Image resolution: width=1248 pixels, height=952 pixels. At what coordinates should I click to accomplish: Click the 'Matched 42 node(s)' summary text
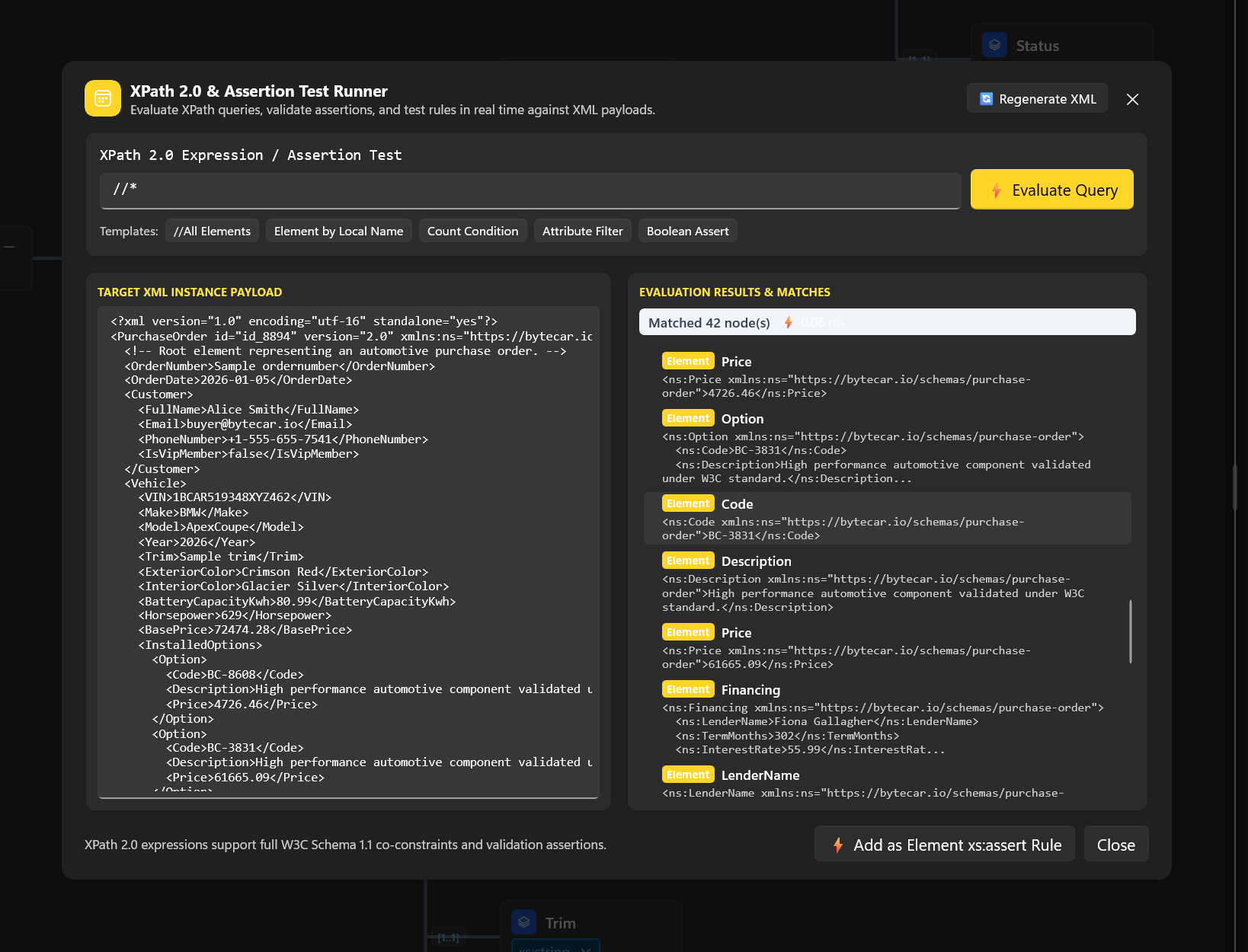(x=709, y=323)
